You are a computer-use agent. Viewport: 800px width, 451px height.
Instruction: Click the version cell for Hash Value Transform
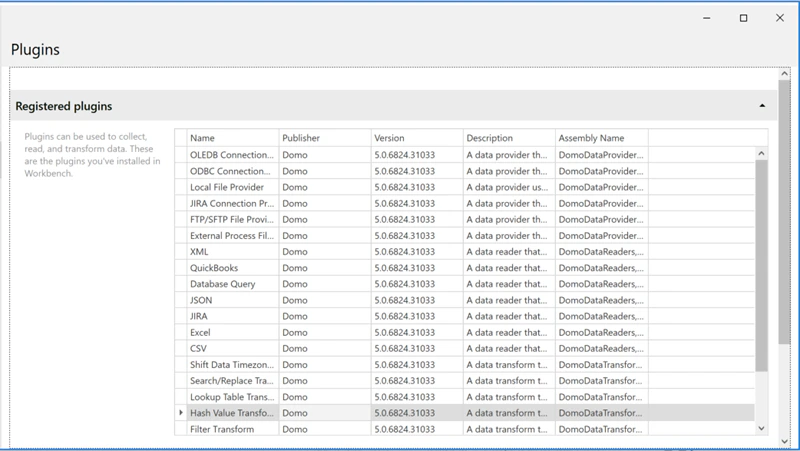pyautogui.click(x=417, y=413)
